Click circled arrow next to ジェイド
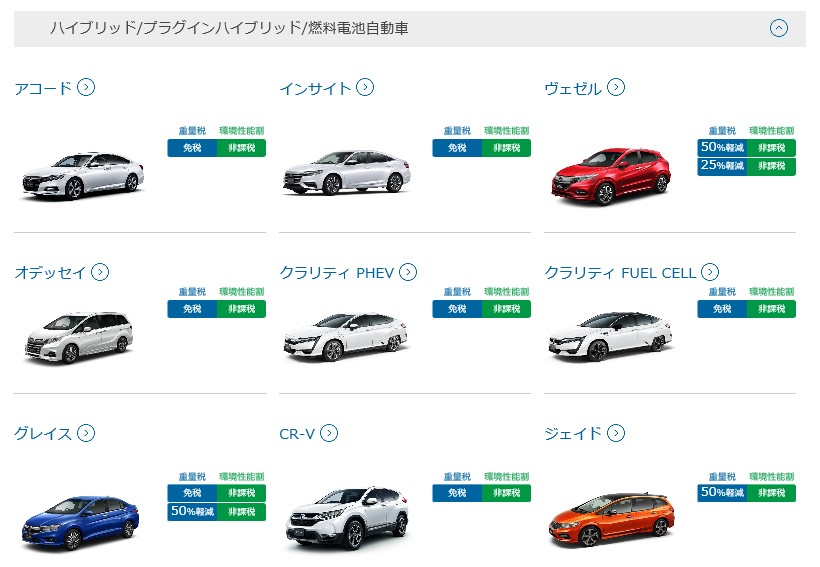 click(616, 433)
